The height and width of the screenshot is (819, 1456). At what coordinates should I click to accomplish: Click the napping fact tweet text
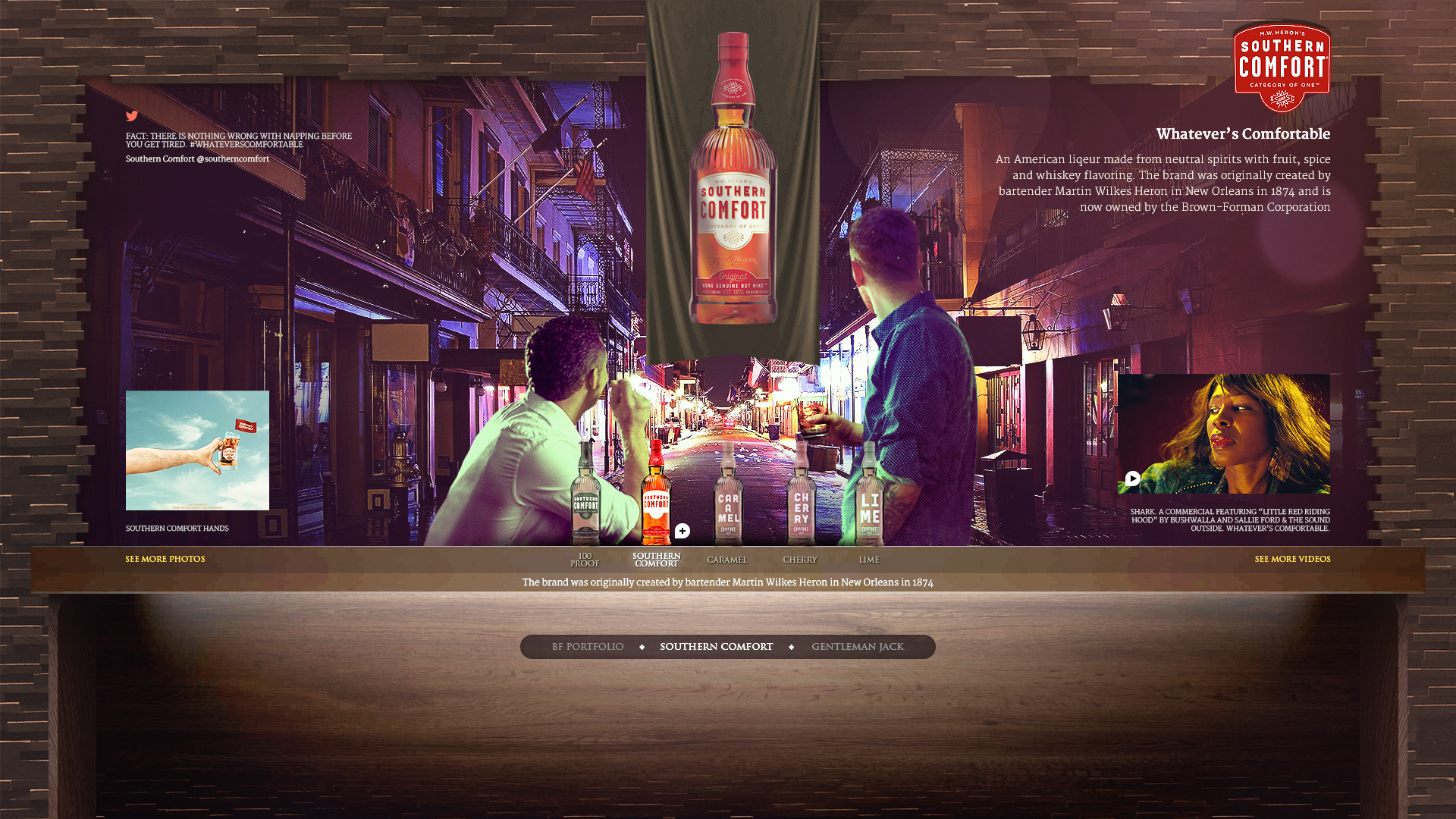[239, 140]
